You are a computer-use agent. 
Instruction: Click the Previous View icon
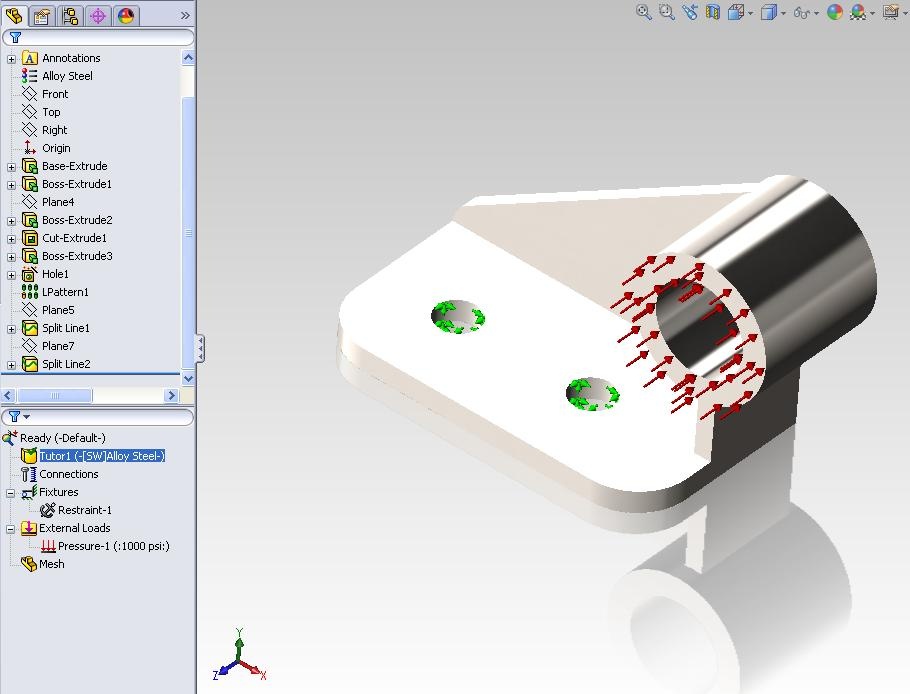(690, 12)
